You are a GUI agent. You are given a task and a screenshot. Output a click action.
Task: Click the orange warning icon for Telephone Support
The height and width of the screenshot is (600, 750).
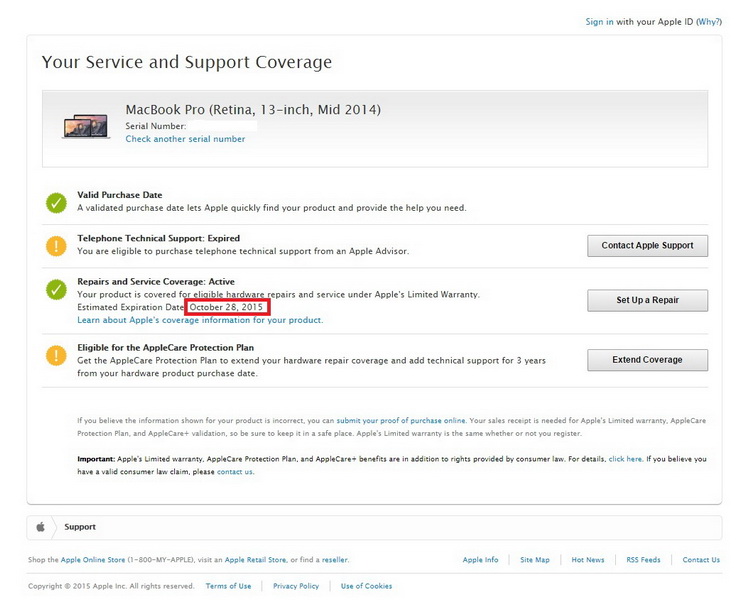(57, 246)
